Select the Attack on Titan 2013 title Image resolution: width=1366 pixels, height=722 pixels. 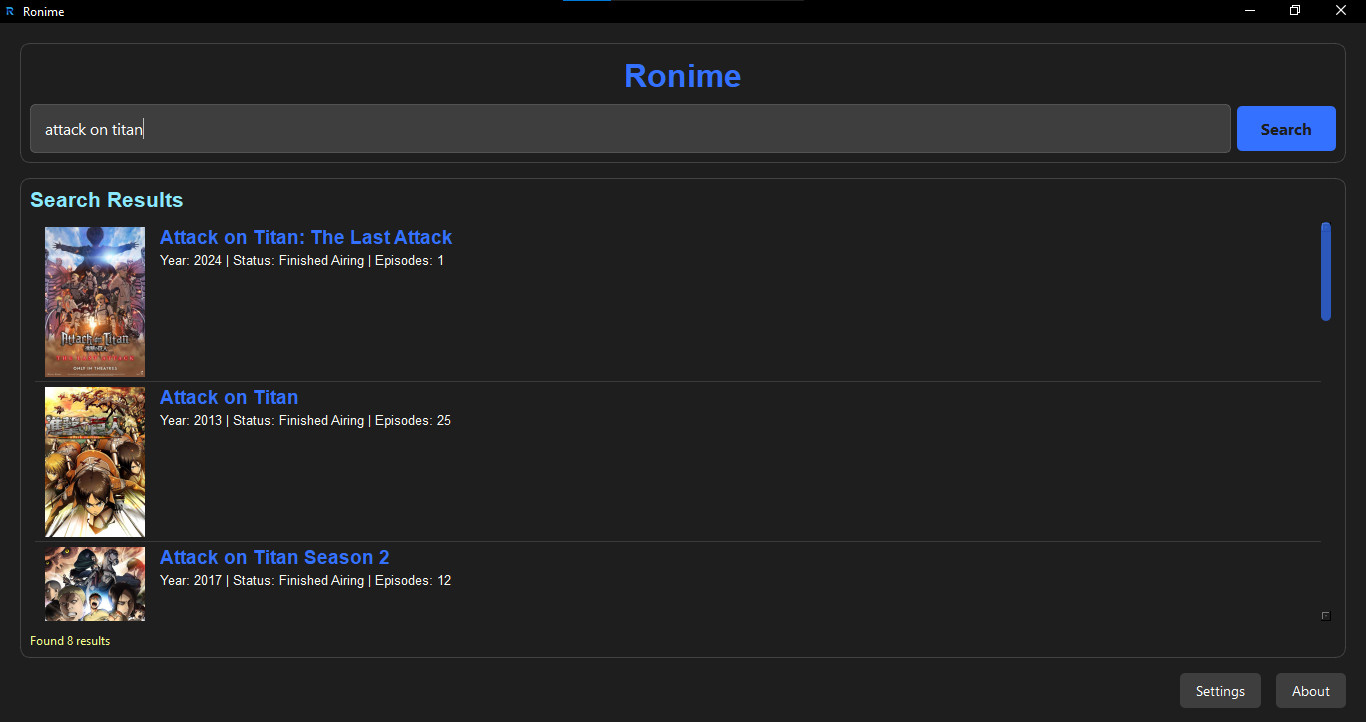tap(229, 397)
